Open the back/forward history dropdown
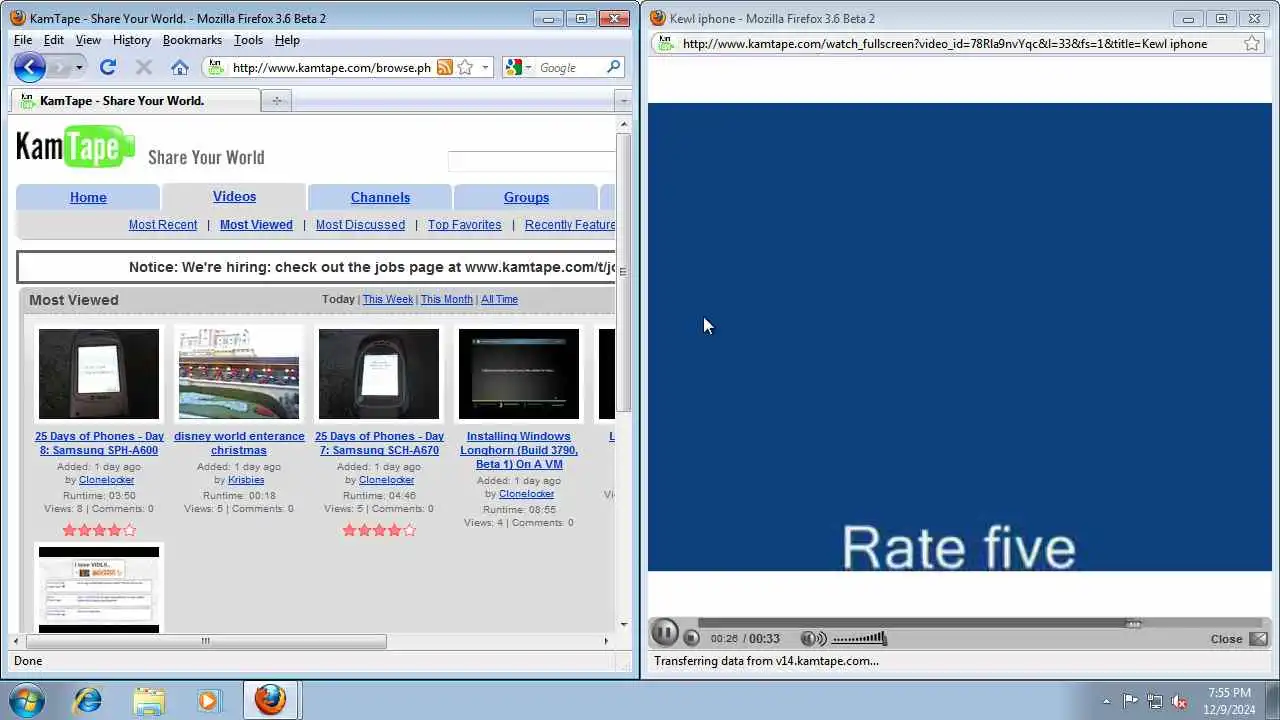 click(x=79, y=68)
